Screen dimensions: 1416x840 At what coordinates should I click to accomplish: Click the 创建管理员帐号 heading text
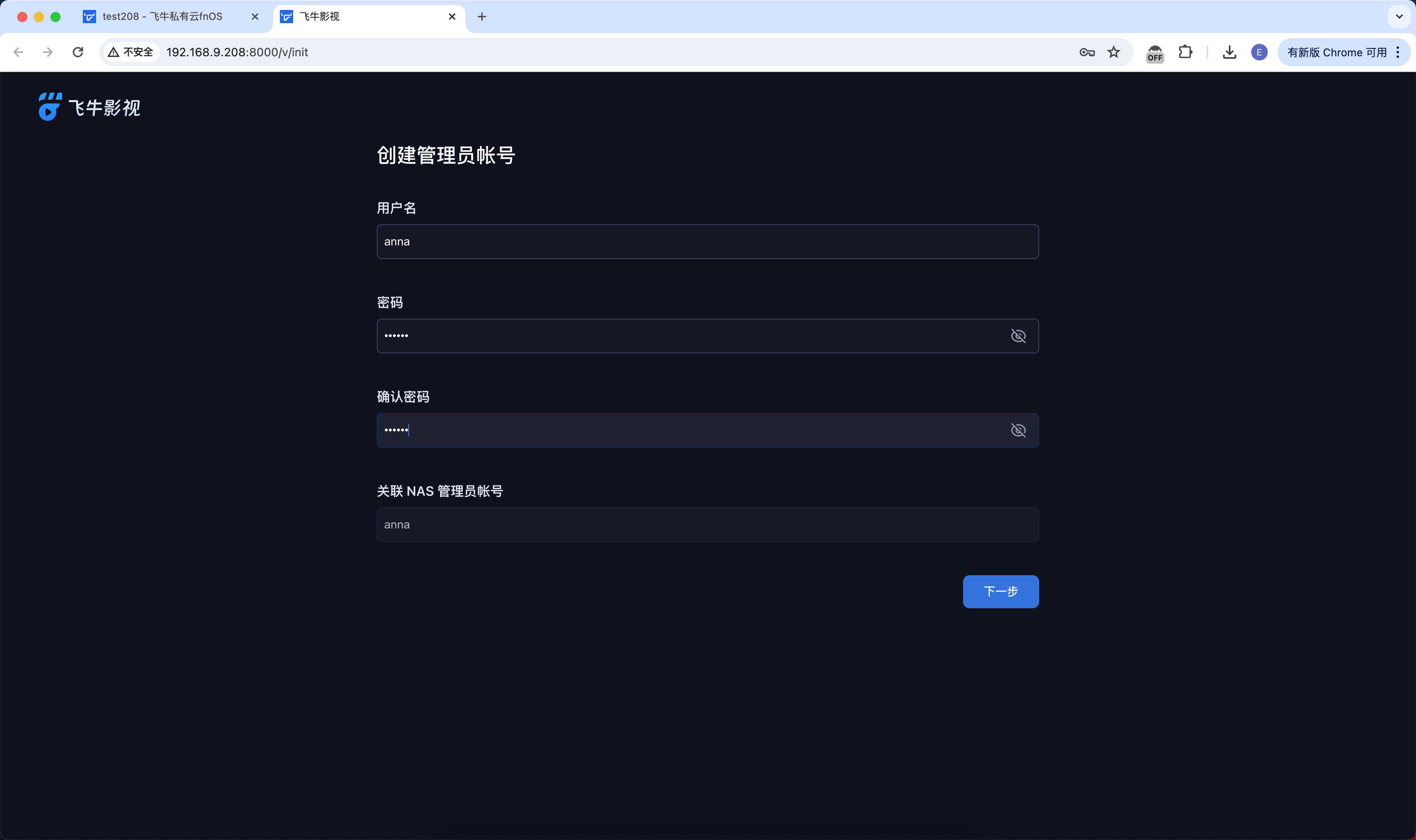[x=446, y=155]
